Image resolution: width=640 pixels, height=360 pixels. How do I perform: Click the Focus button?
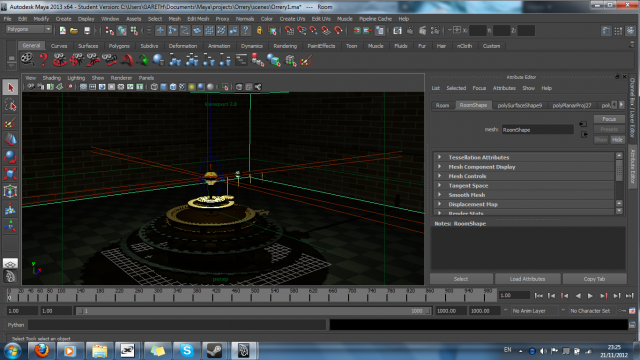tap(609, 119)
